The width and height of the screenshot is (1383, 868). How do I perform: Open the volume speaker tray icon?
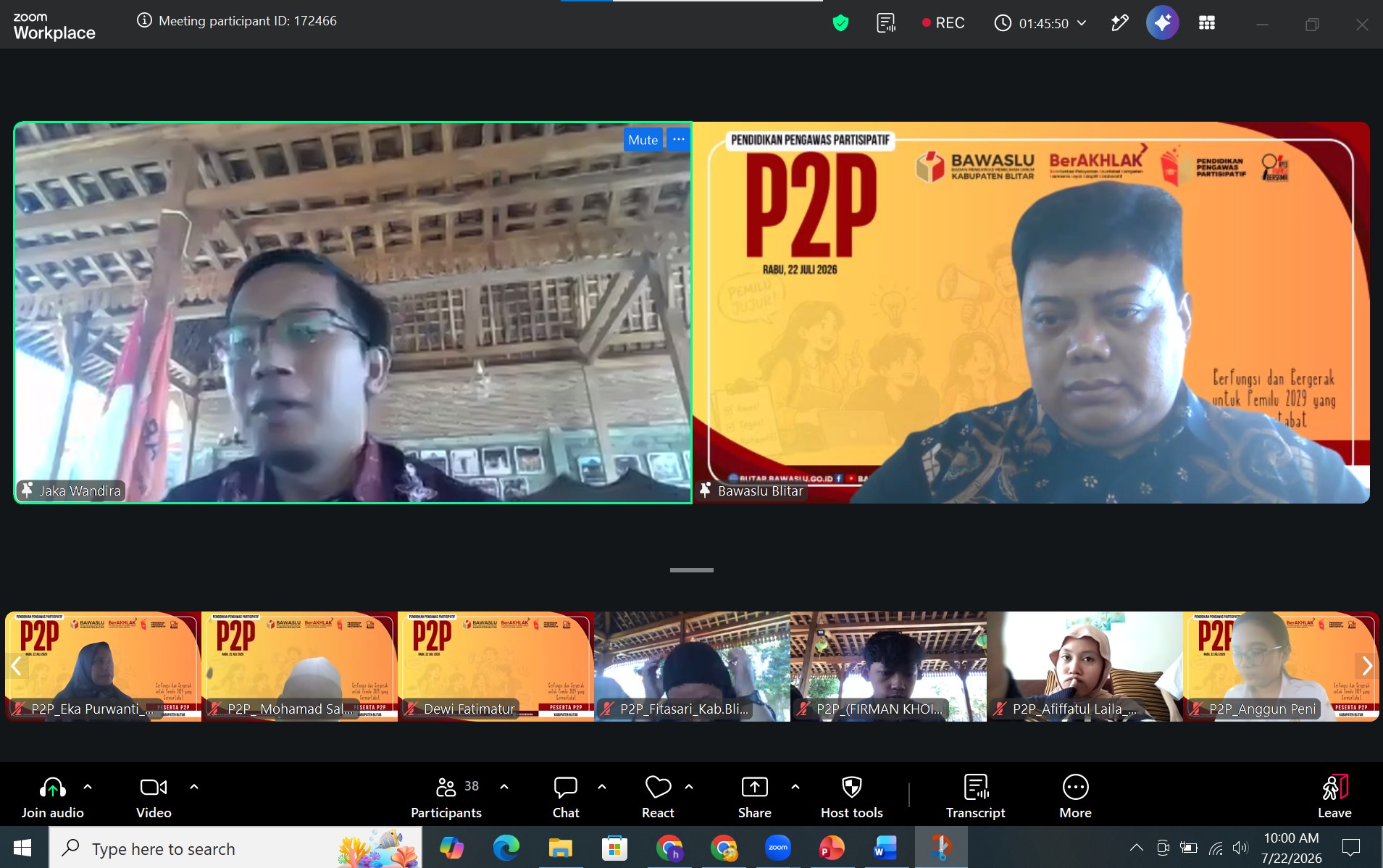click(1240, 848)
